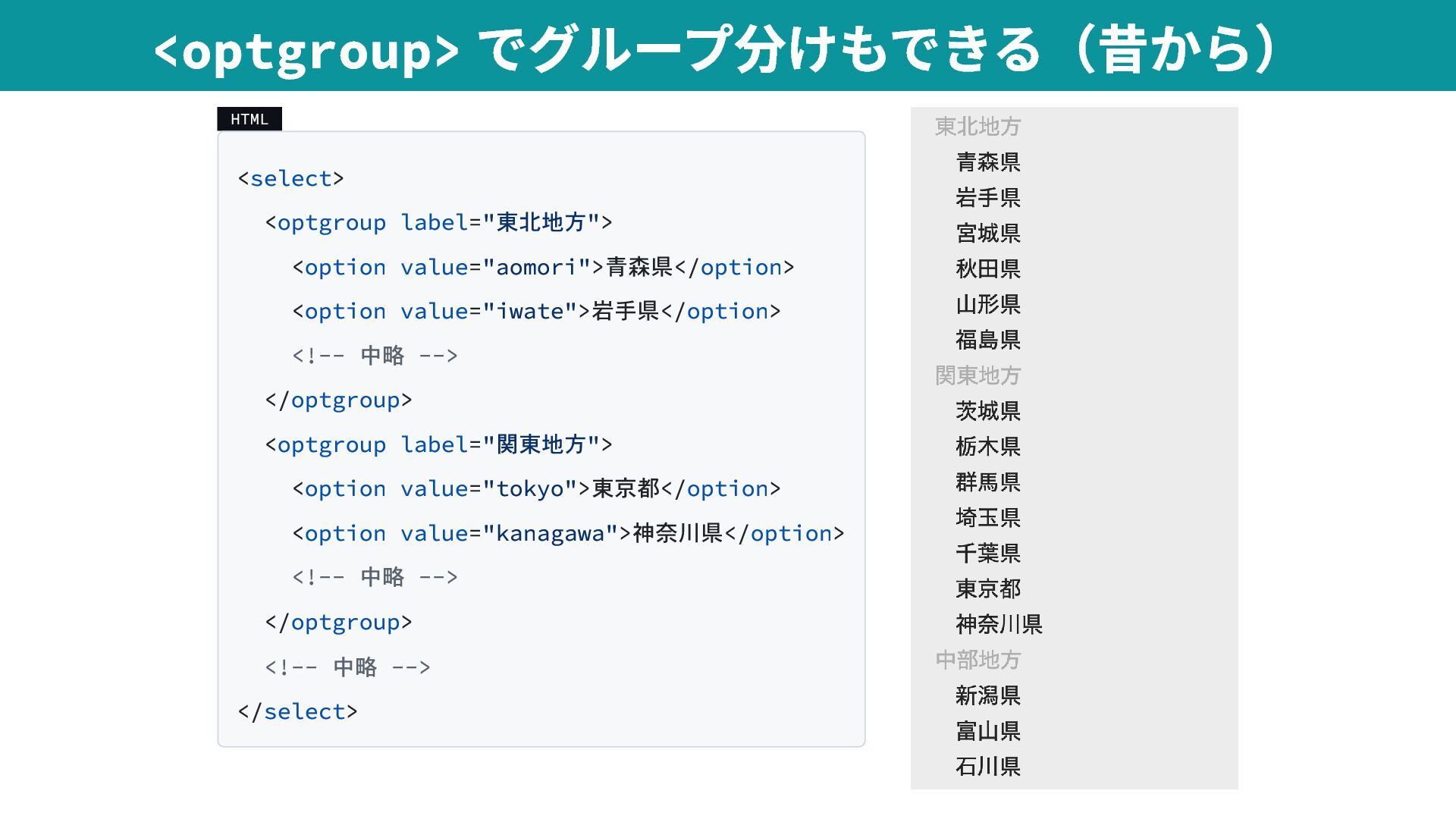Select 茨城県 under 関東地方 group
Screen dimensions: 1456x819
tap(987, 412)
